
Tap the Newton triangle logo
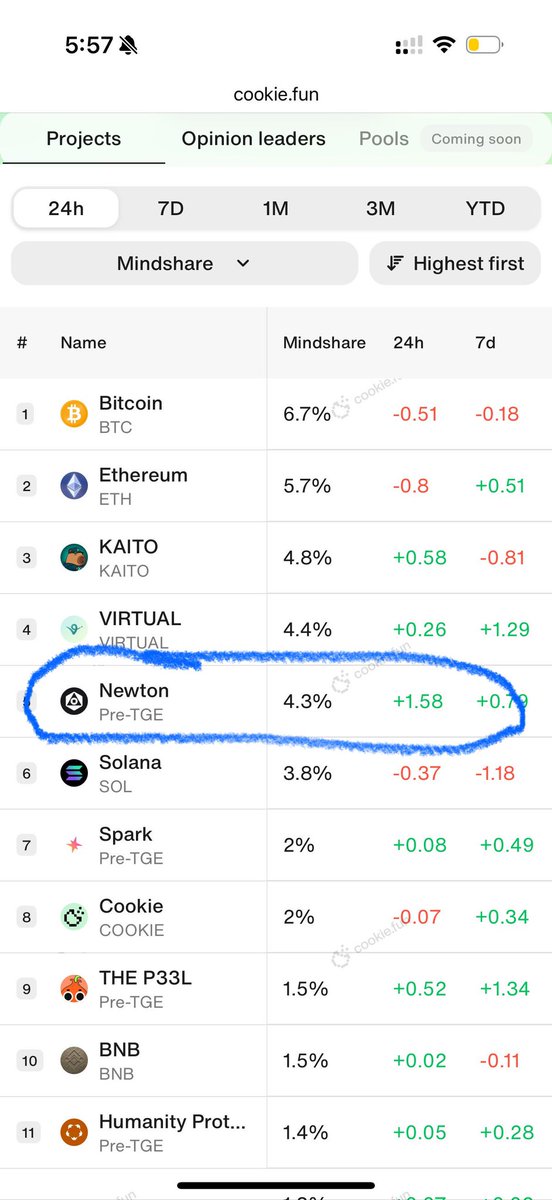(x=74, y=701)
